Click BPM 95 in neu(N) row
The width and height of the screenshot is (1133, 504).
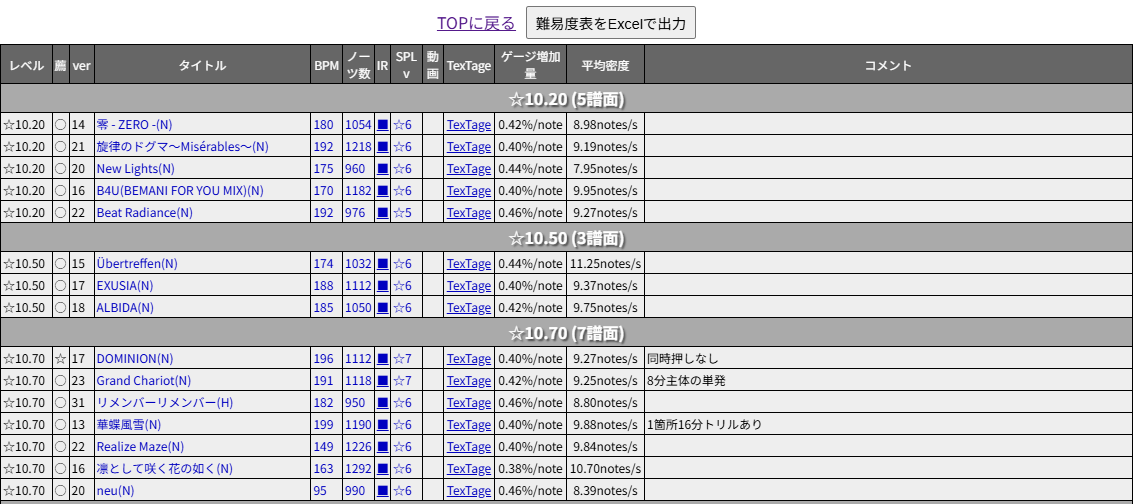320,490
